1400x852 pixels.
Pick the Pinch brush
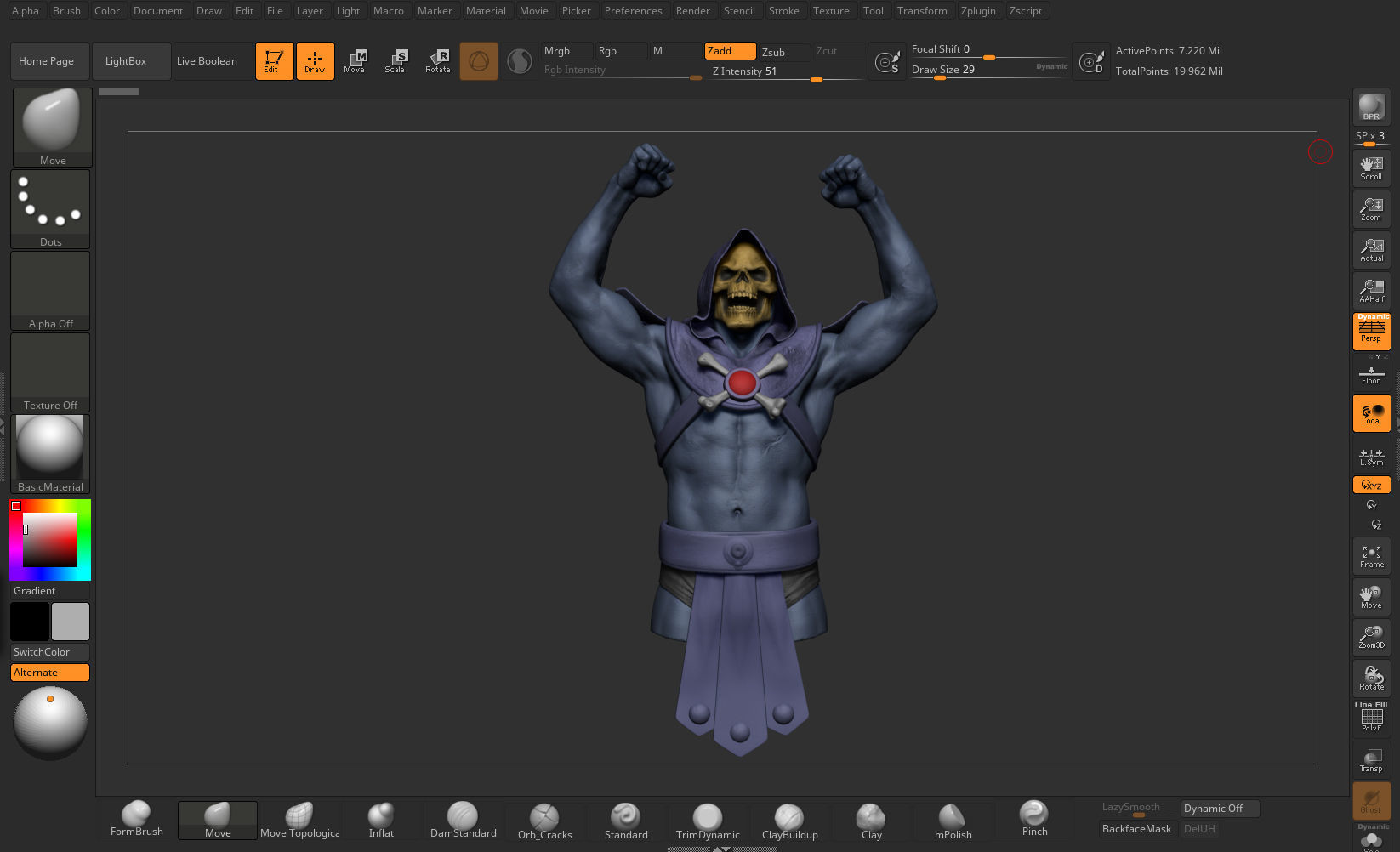coord(1034,820)
